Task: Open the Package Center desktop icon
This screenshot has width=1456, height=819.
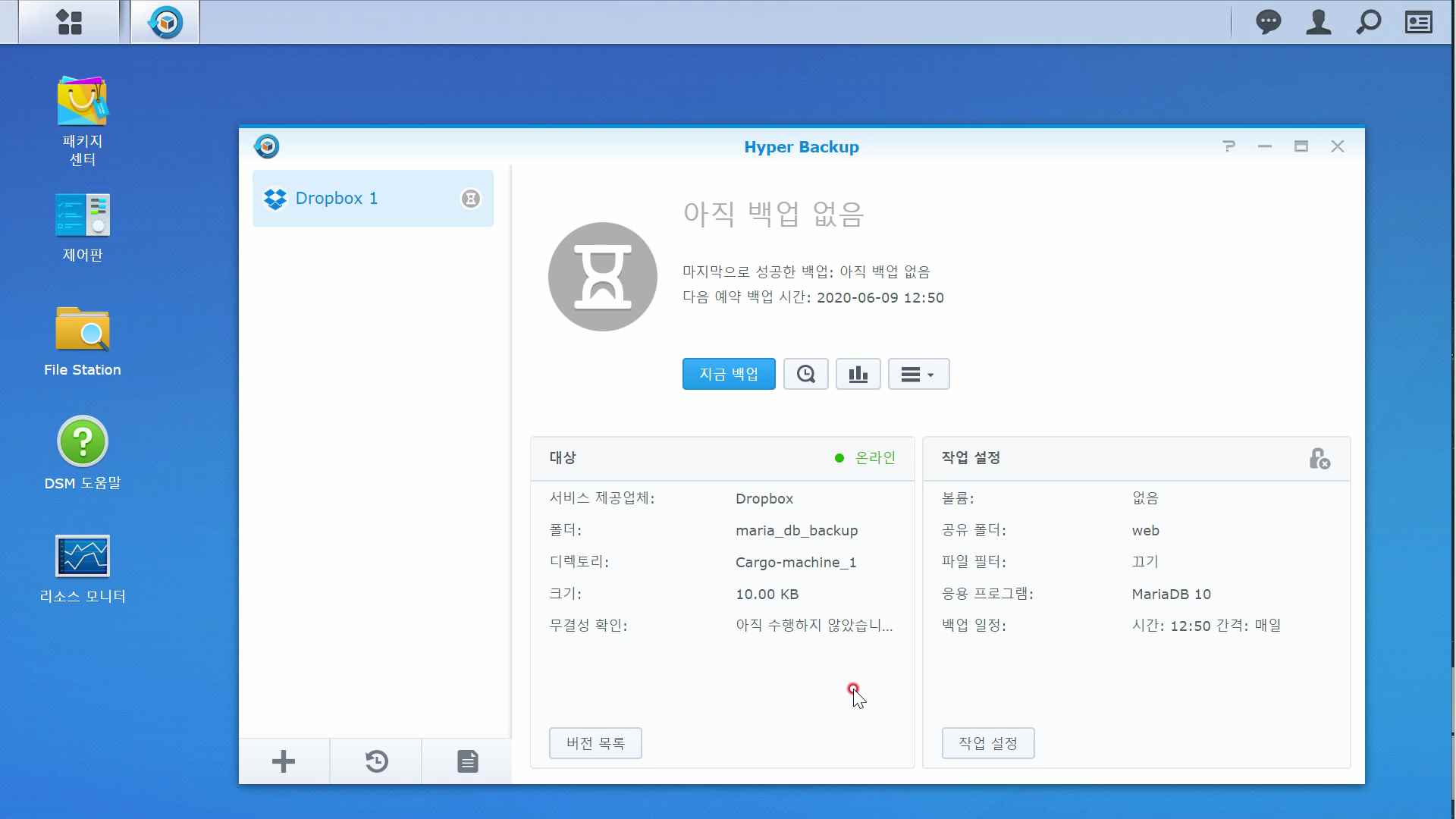Action: pos(83,121)
